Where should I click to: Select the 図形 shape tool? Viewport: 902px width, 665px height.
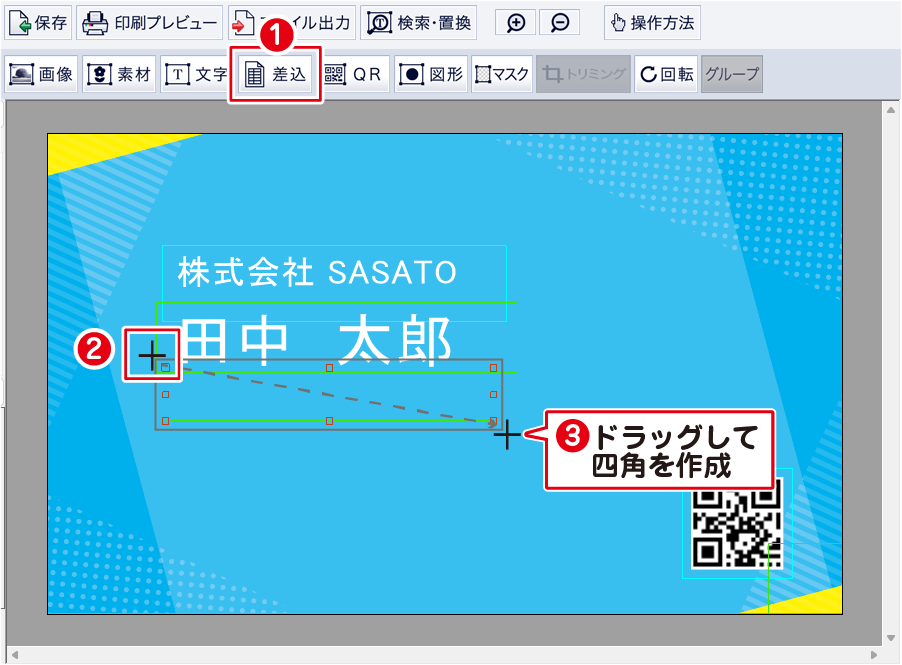coord(431,74)
